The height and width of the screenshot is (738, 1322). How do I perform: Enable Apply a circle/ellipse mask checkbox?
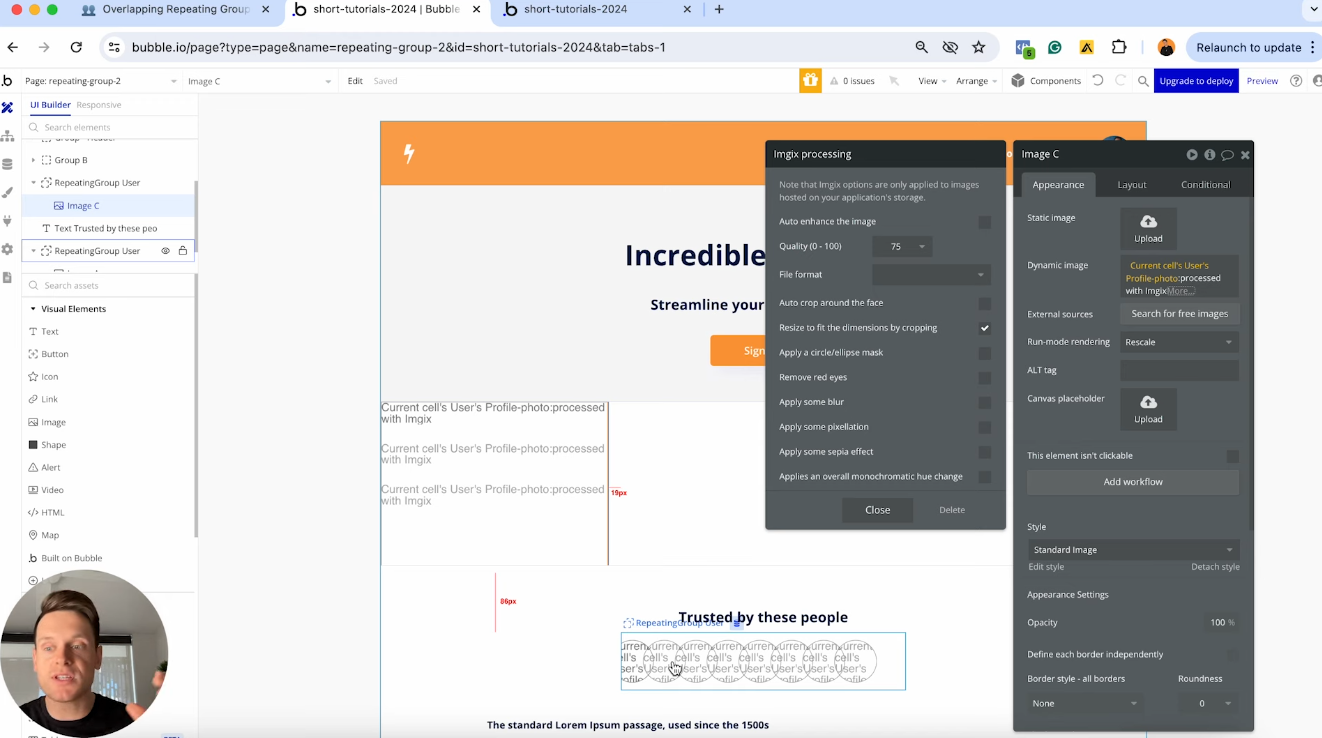984,353
